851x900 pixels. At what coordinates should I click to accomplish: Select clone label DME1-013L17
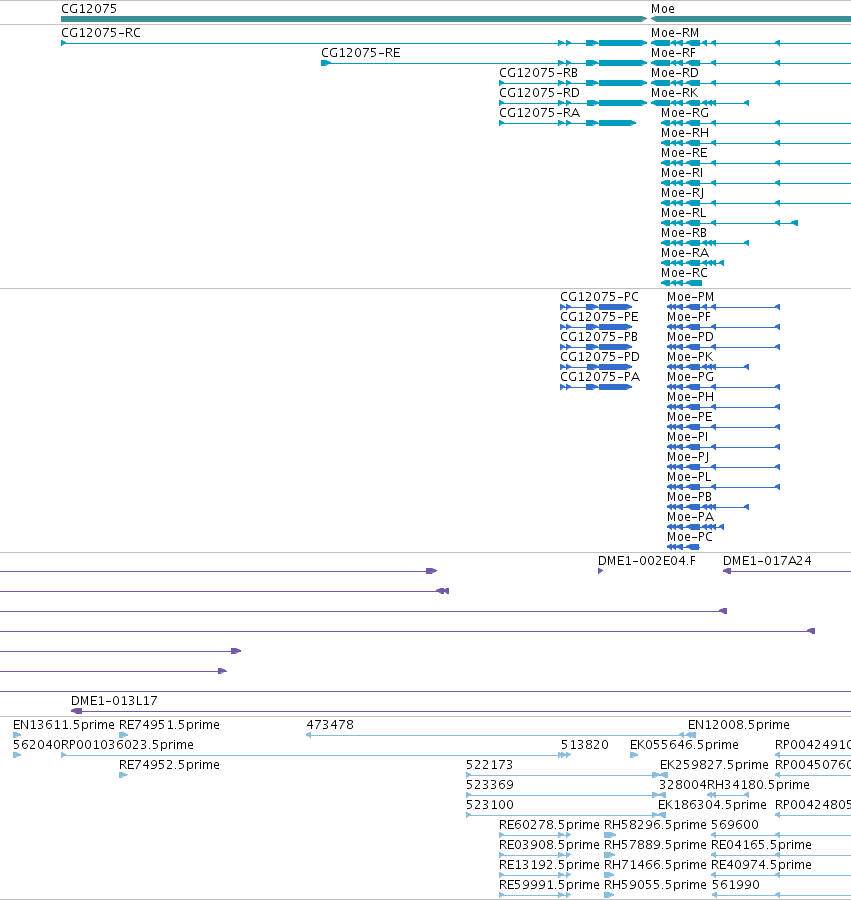pos(114,701)
